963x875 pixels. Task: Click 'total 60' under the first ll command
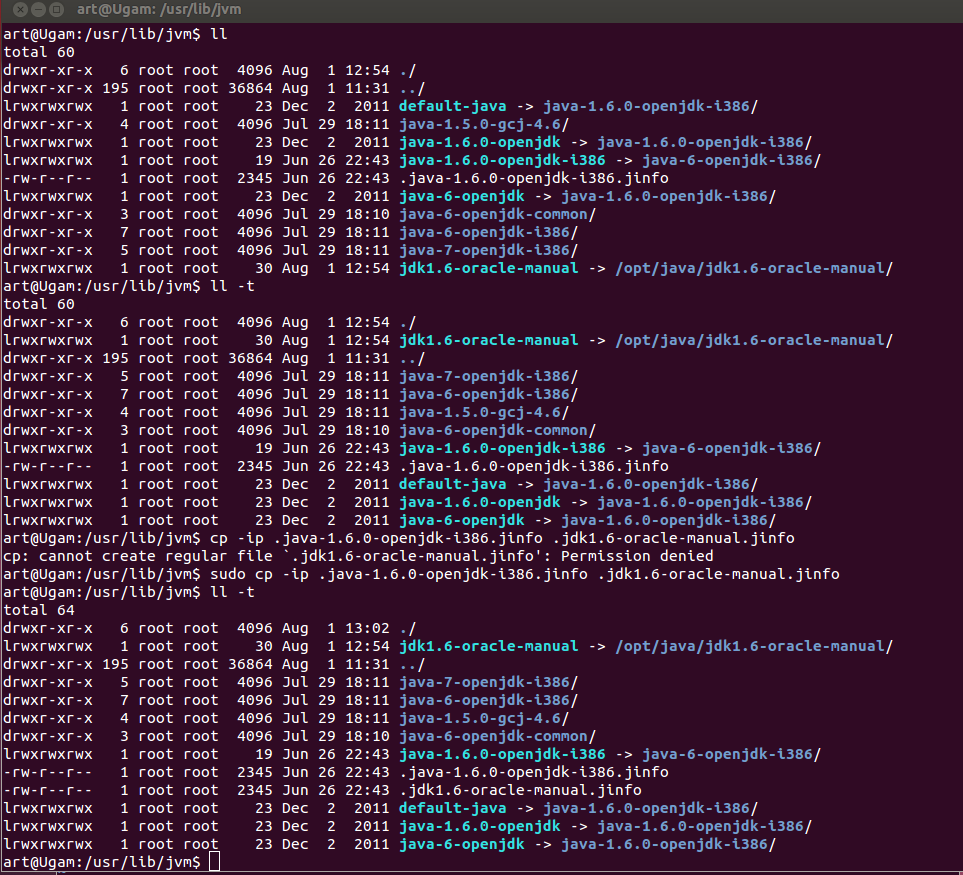(x=39, y=52)
